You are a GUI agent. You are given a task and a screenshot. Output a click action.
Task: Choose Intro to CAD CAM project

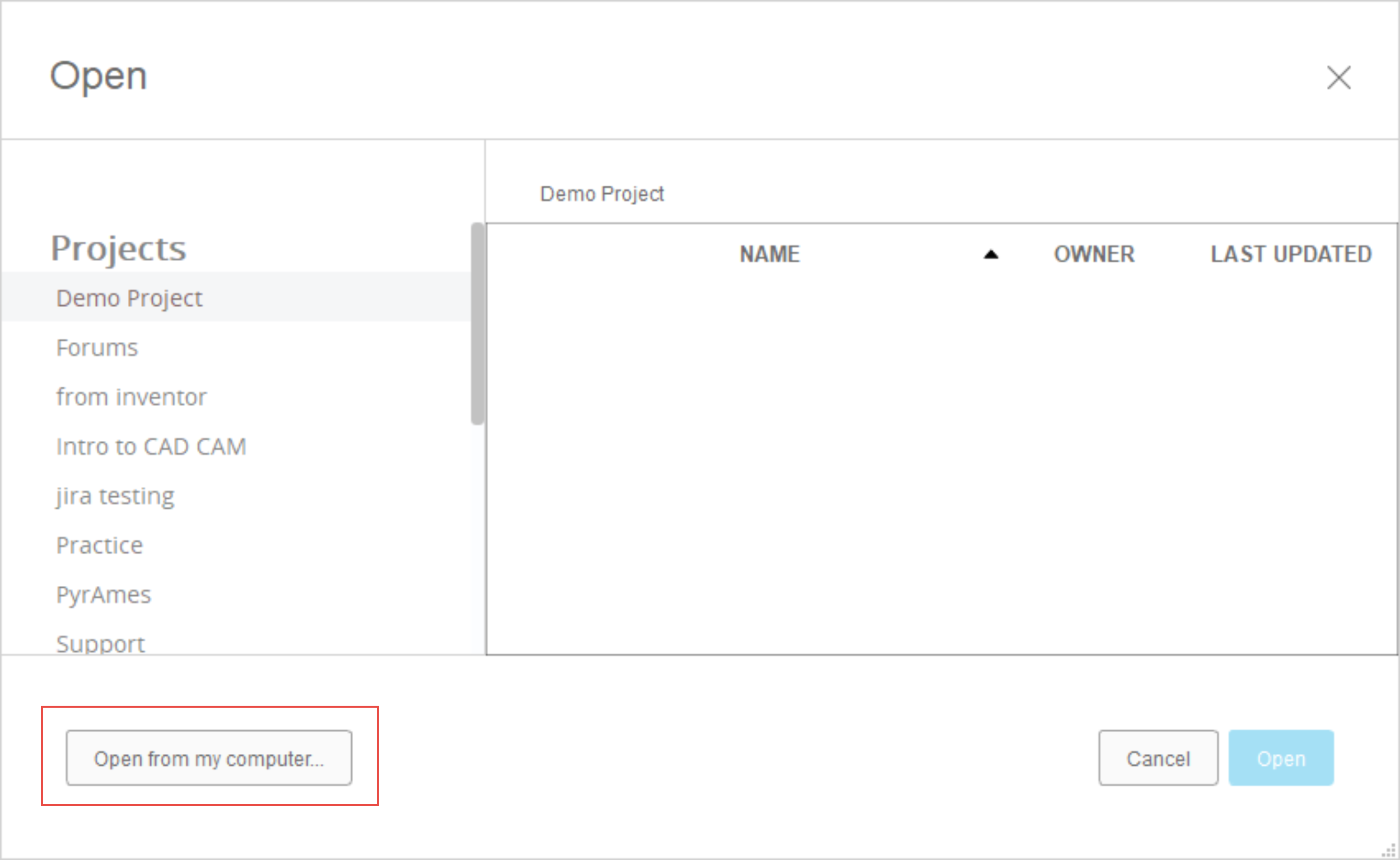click(x=151, y=446)
